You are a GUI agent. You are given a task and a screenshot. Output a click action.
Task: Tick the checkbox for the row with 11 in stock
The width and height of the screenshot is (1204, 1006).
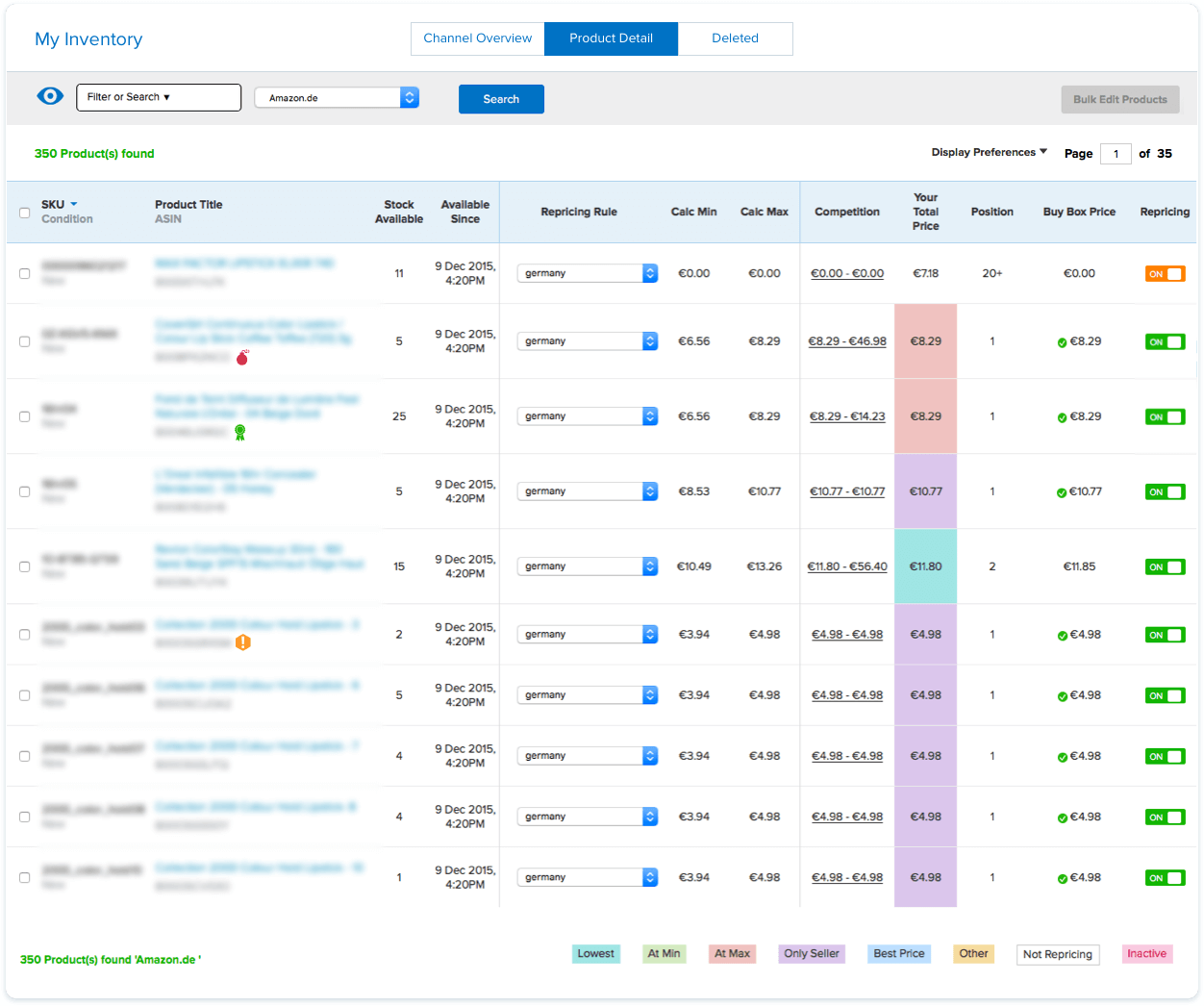pyautogui.click(x=25, y=273)
